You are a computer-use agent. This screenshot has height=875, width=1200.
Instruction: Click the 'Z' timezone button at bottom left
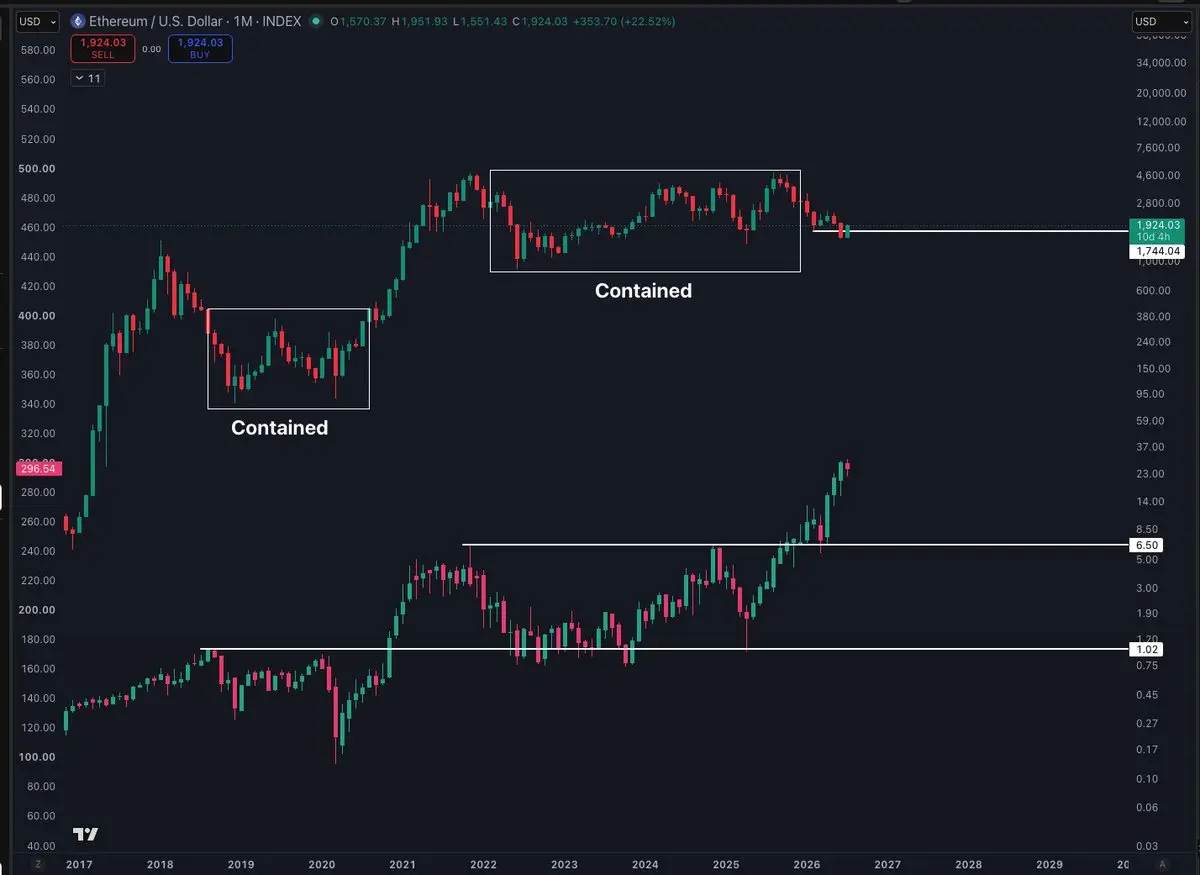coord(38,863)
